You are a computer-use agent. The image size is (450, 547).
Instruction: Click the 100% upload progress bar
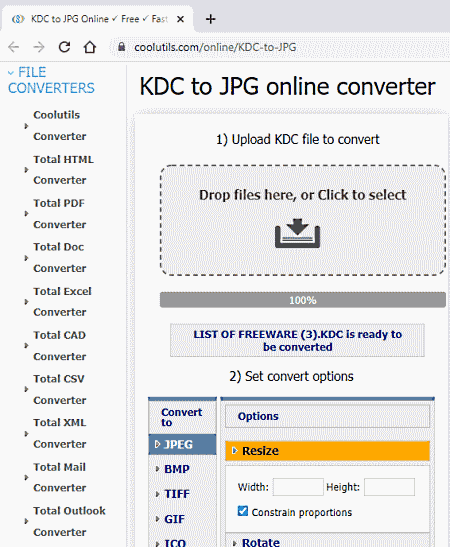click(302, 300)
